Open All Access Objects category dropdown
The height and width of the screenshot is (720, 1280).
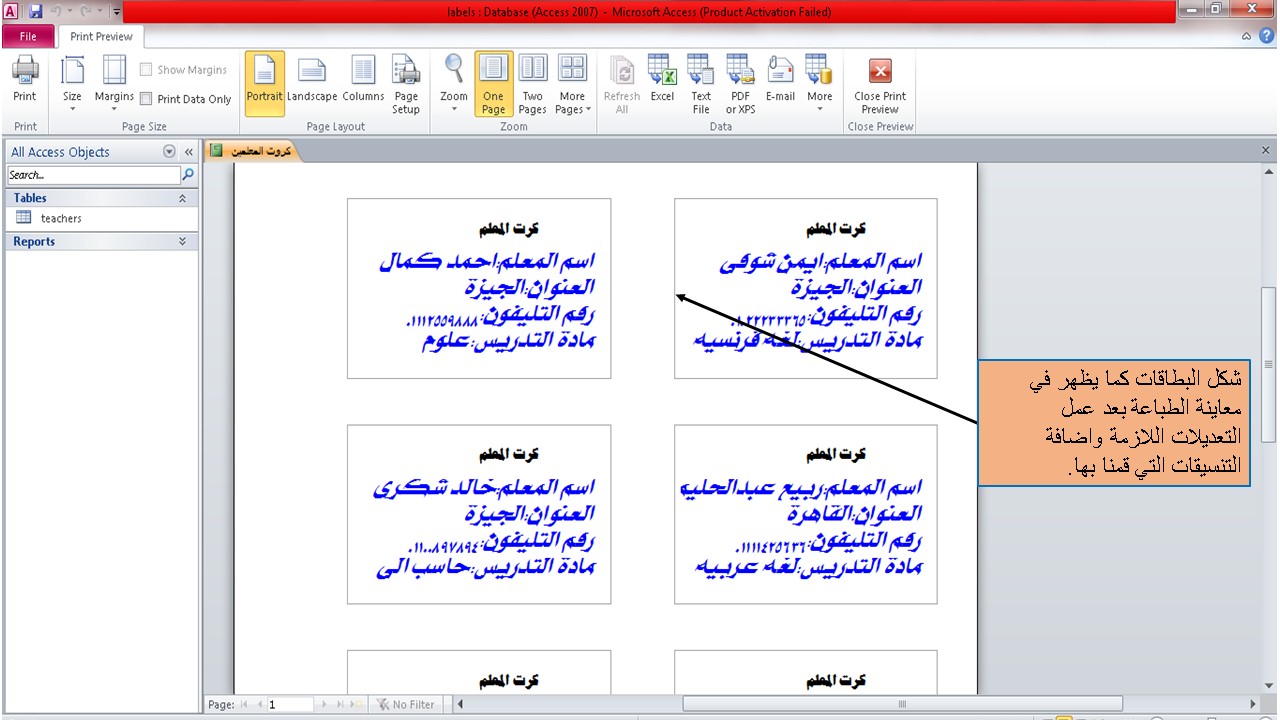click(169, 152)
